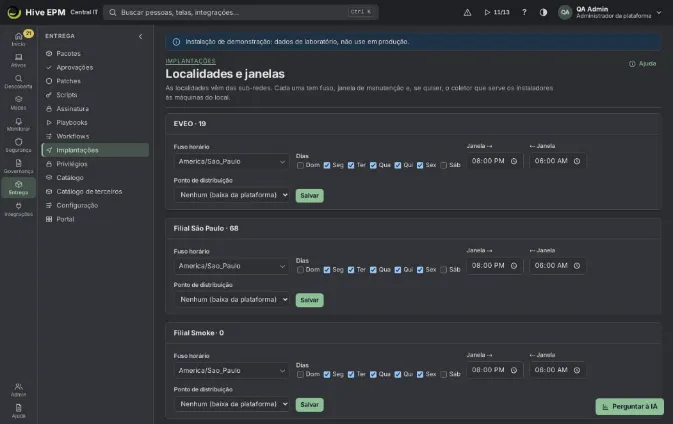
Task: Save the Filial São Paulo settings
Action: coord(309,300)
